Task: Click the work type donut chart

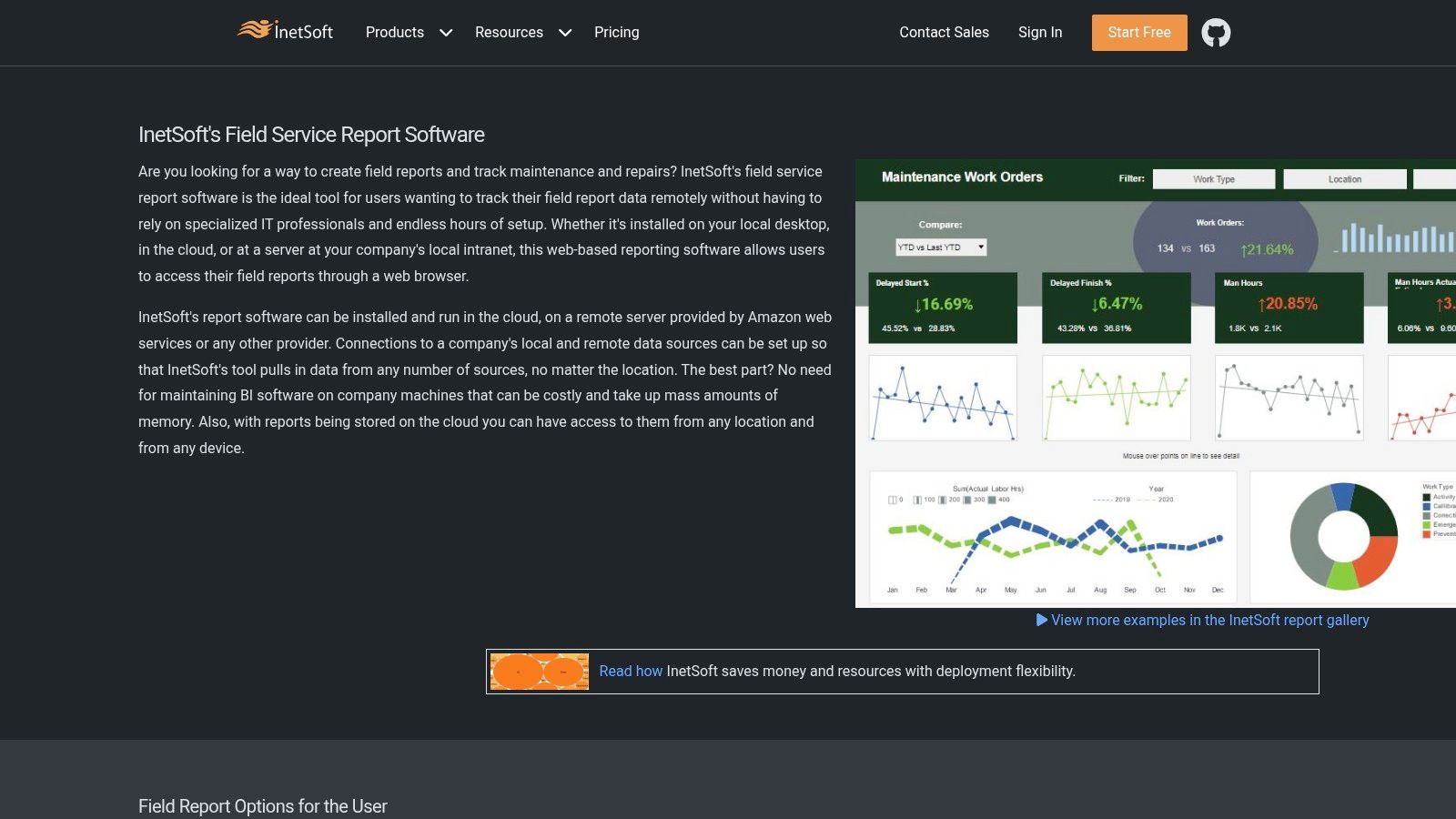Action: pos(1343,536)
